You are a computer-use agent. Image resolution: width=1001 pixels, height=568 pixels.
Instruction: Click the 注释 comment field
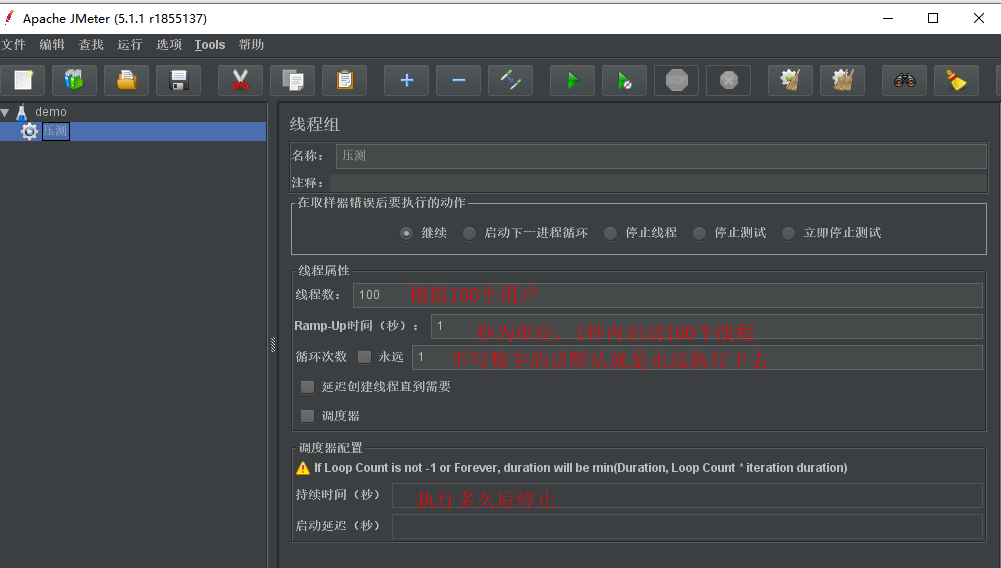coord(658,183)
